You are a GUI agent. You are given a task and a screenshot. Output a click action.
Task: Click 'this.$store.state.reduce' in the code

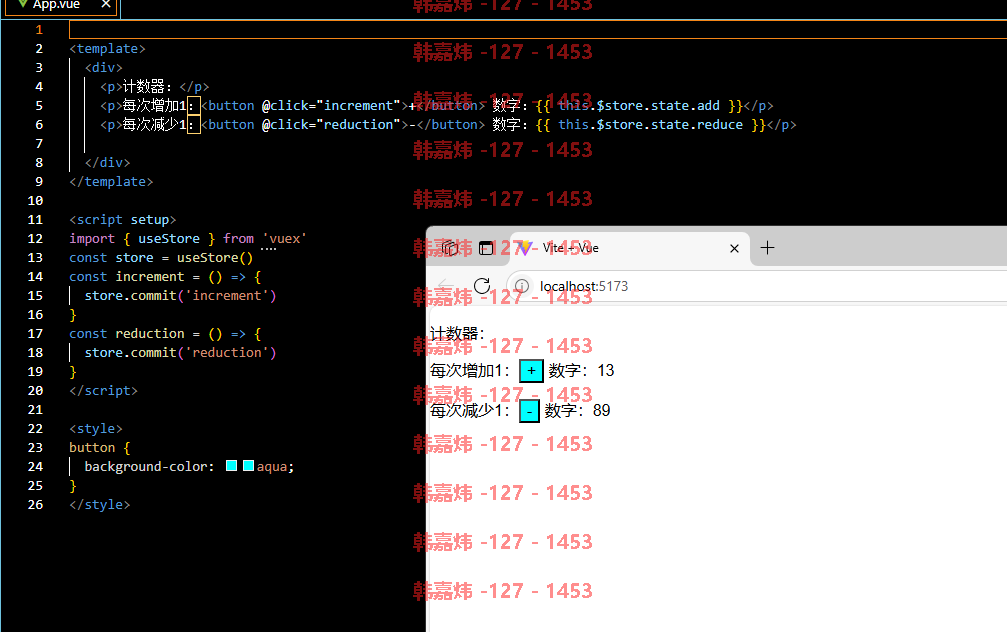tap(651, 125)
